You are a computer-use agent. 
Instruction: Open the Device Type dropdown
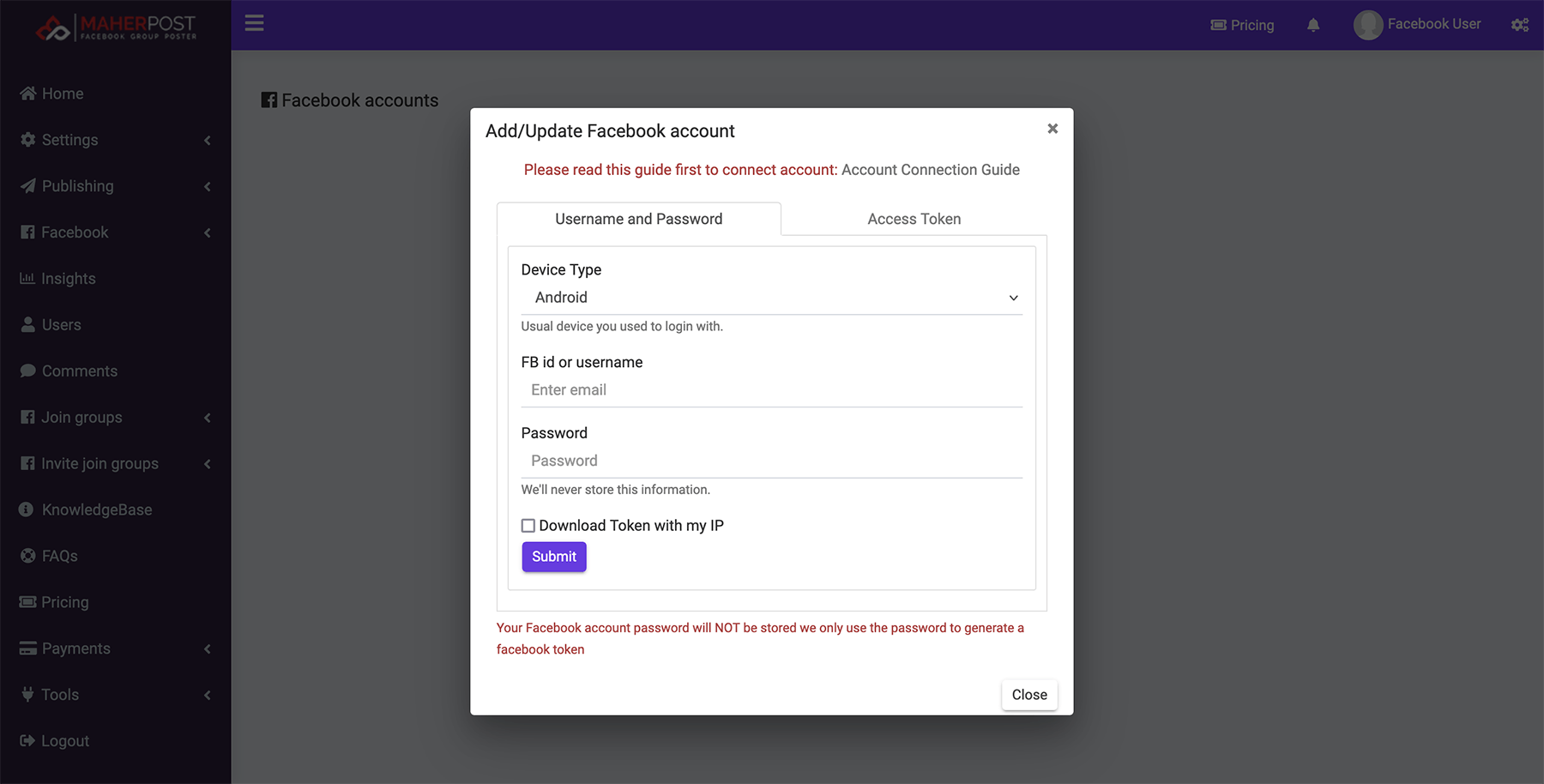click(771, 298)
